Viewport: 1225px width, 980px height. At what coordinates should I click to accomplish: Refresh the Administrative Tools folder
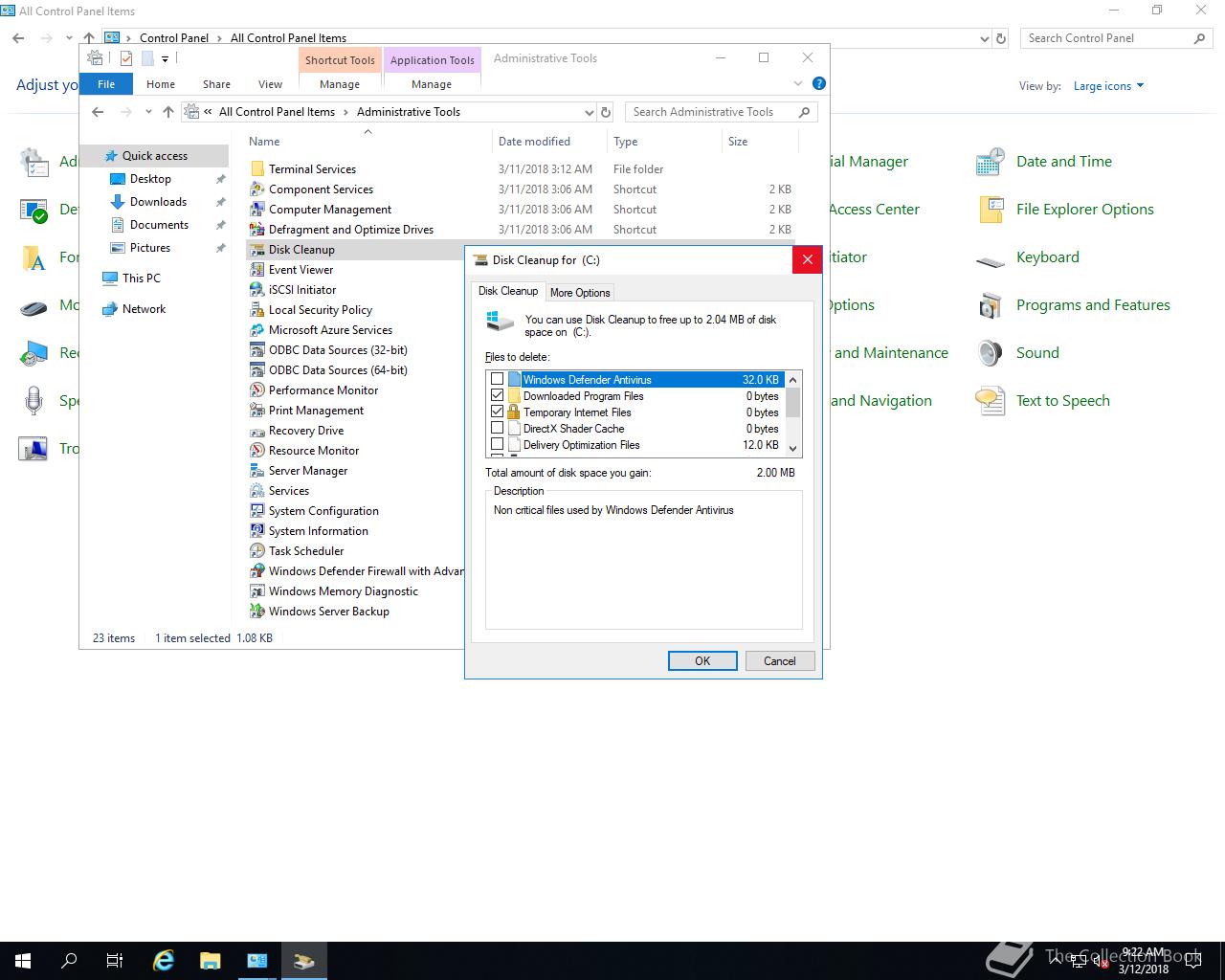605,112
